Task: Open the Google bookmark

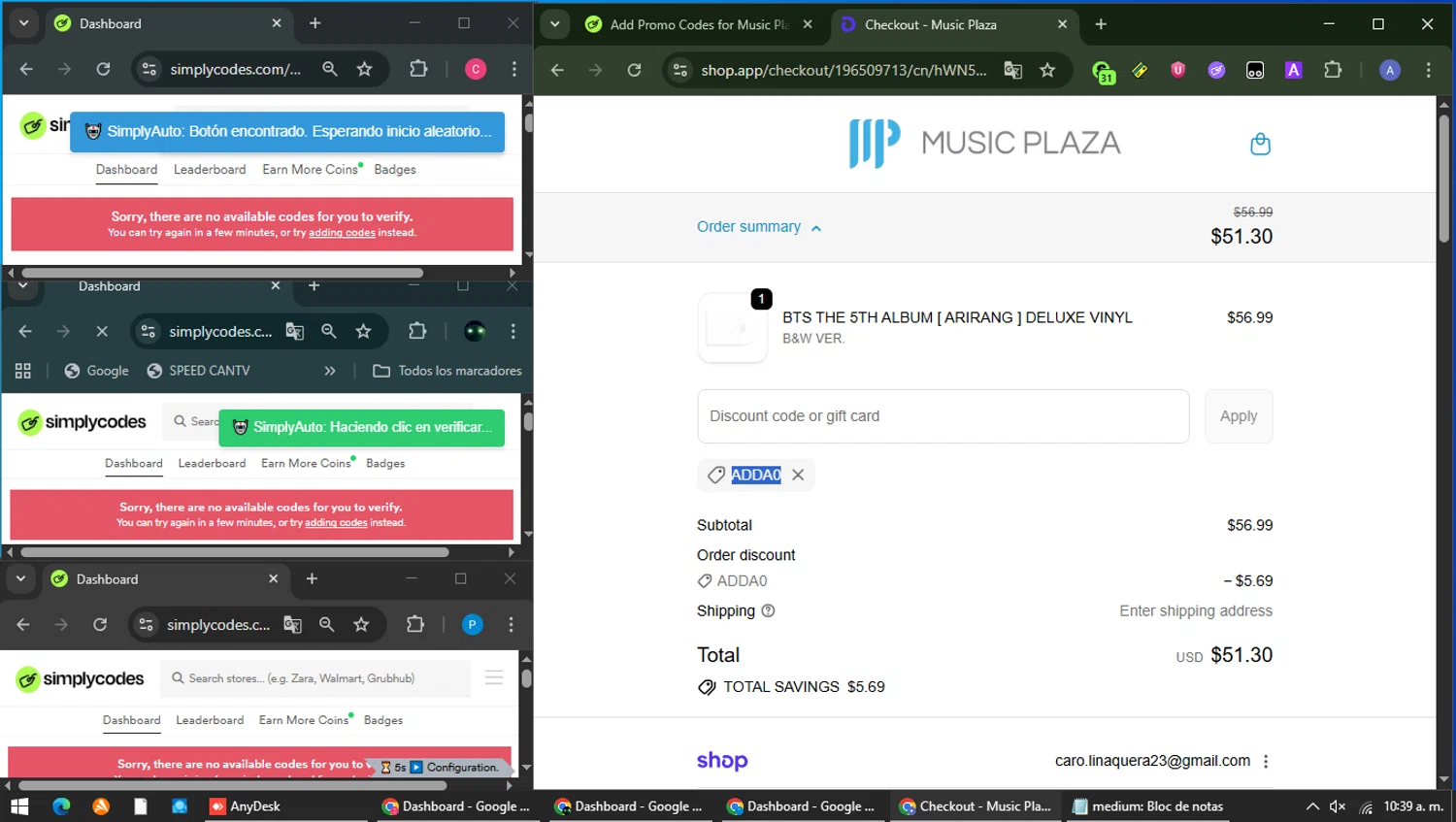Action: [x=96, y=371]
